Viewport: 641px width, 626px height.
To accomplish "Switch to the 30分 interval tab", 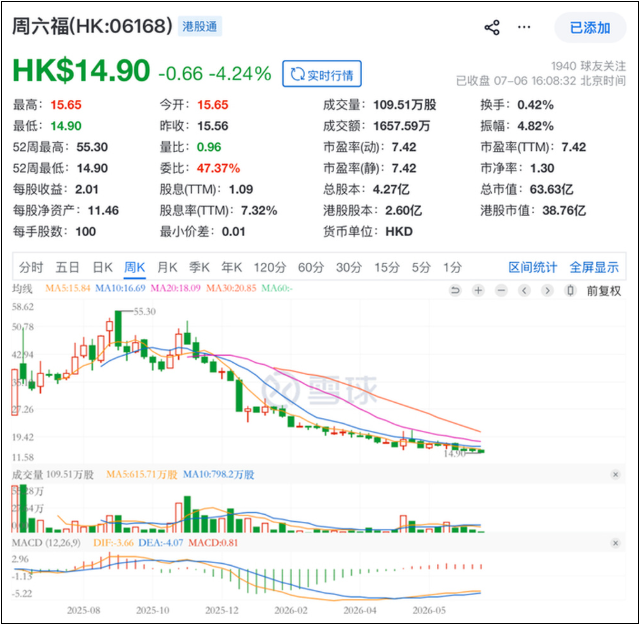I will [x=349, y=267].
